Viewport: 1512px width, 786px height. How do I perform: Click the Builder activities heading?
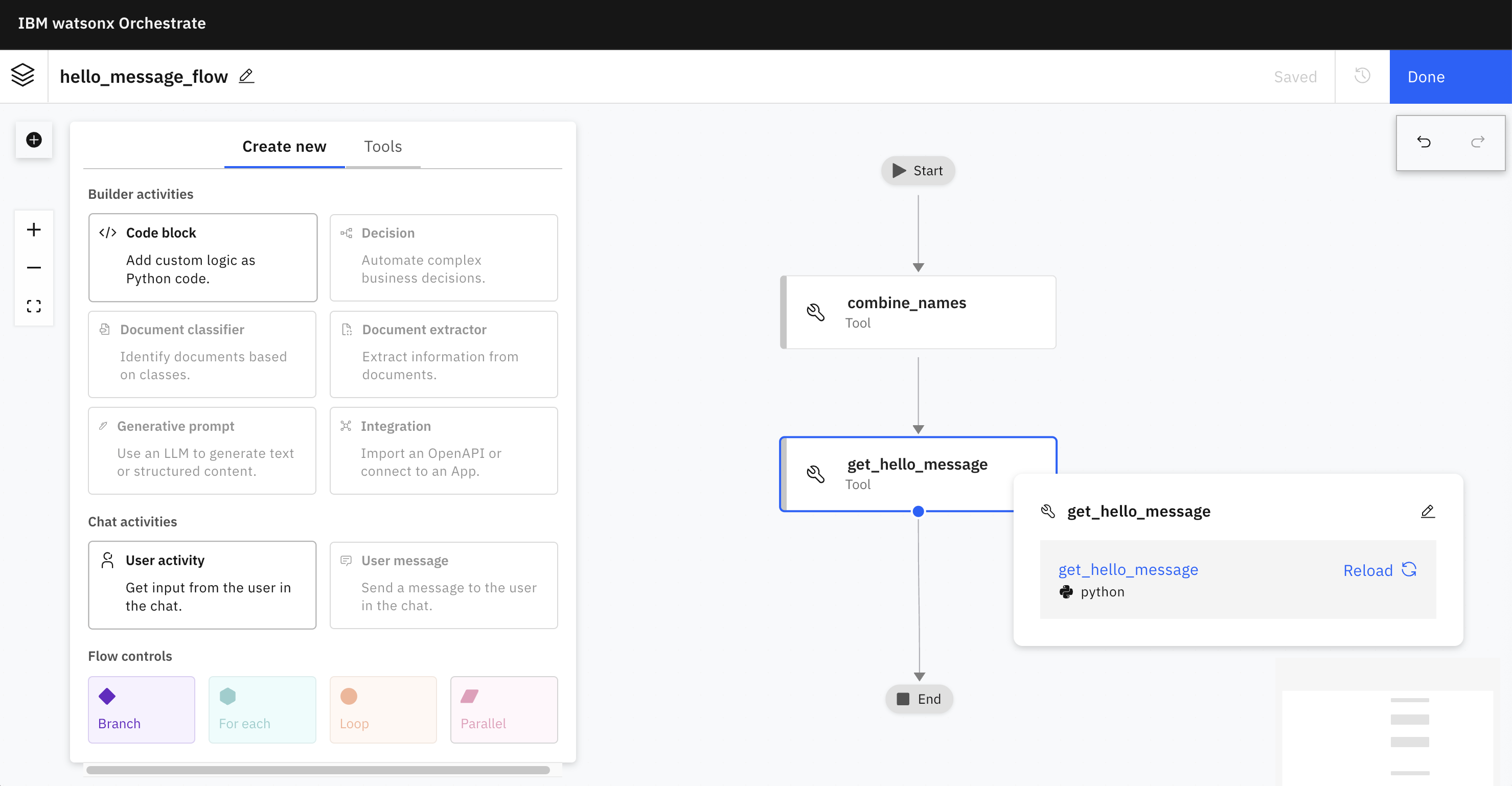point(140,194)
